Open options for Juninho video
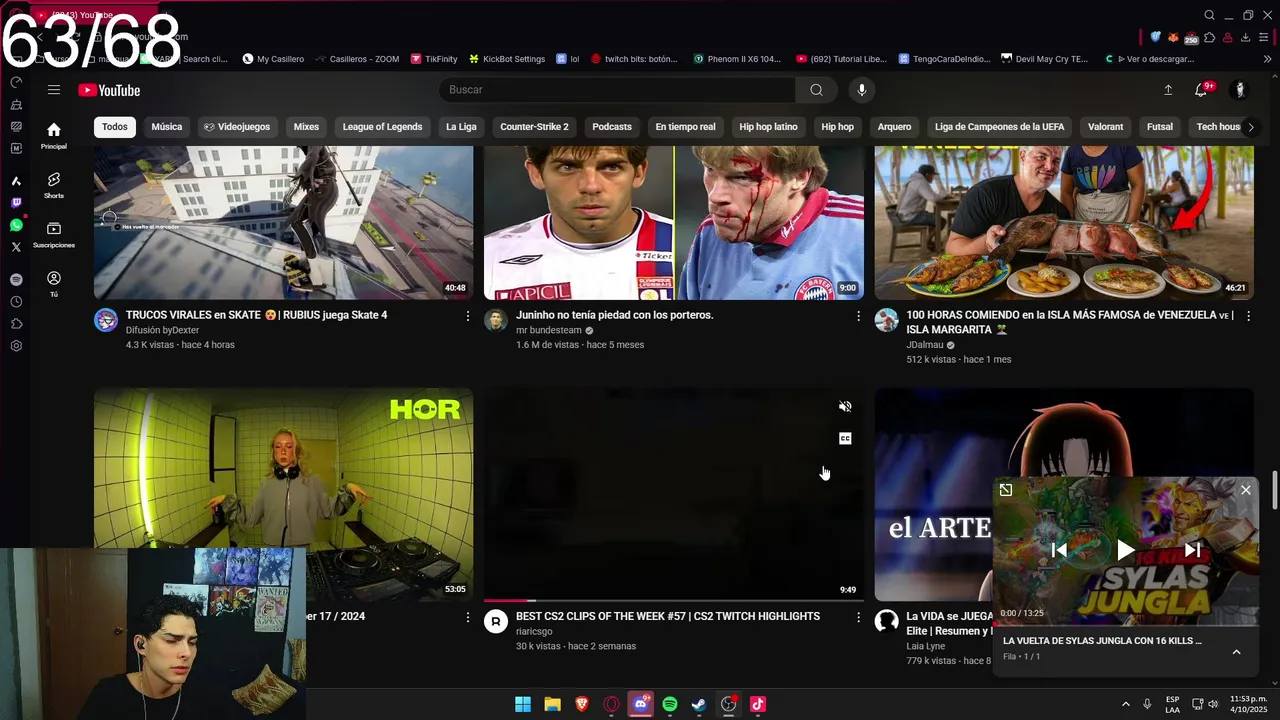 (858, 316)
